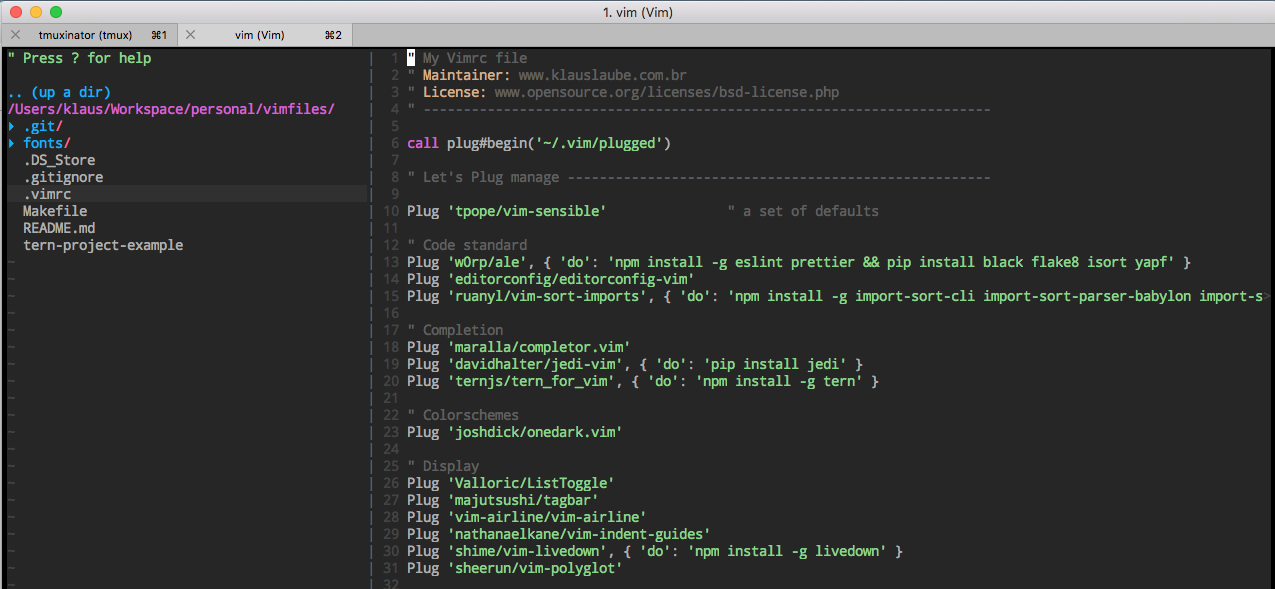Click the green zoom window button
The height and width of the screenshot is (589, 1275).
(55, 12)
